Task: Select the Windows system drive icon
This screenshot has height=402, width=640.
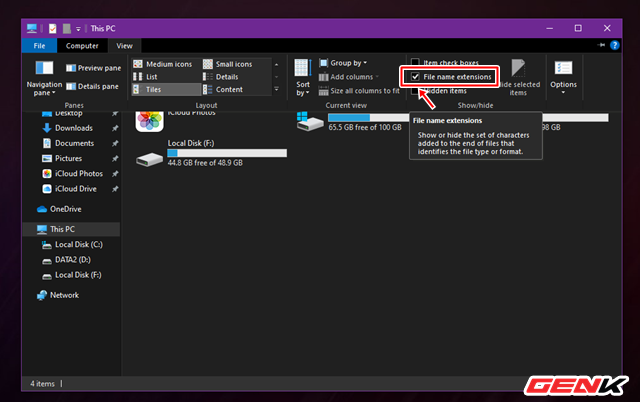Action: point(310,122)
